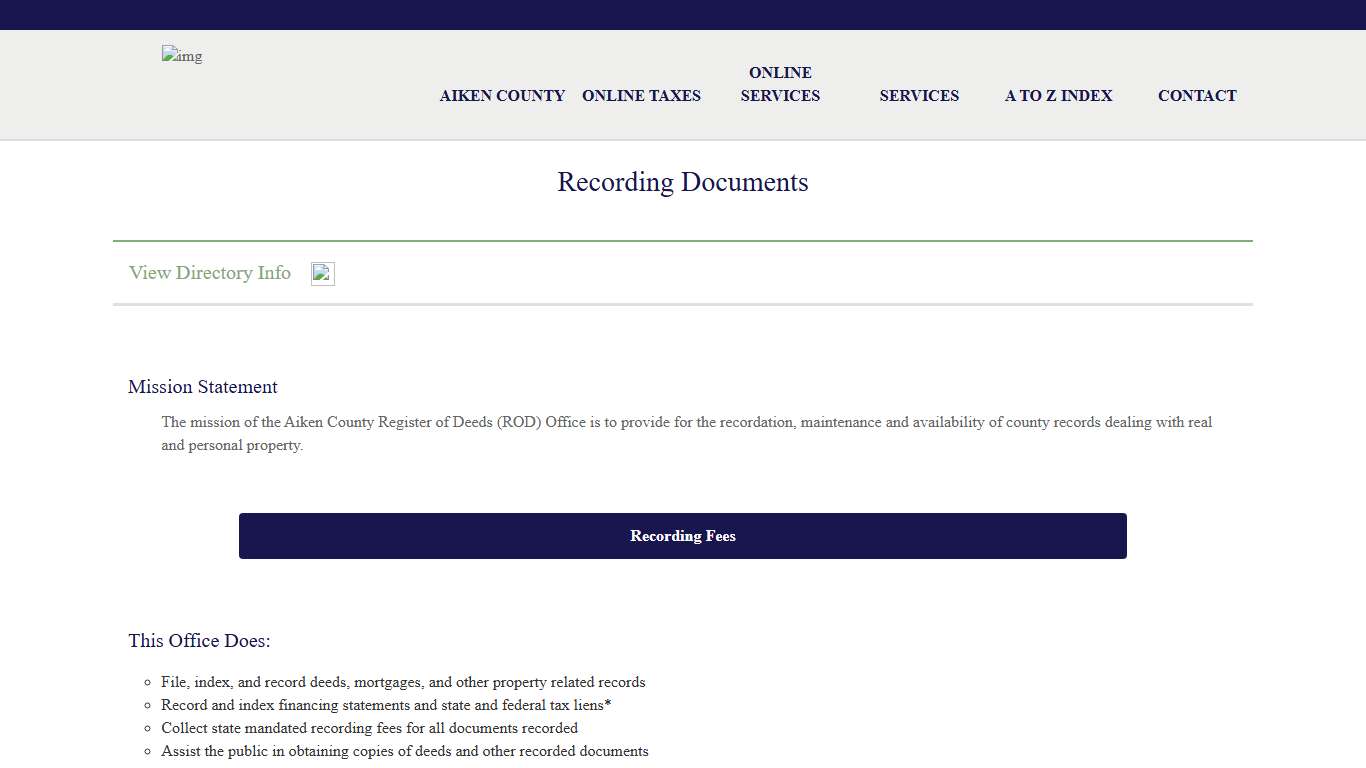Image resolution: width=1366 pixels, height=768 pixels.
Task: Click the Mission Statement heading
Action: [x=202, y=387]
